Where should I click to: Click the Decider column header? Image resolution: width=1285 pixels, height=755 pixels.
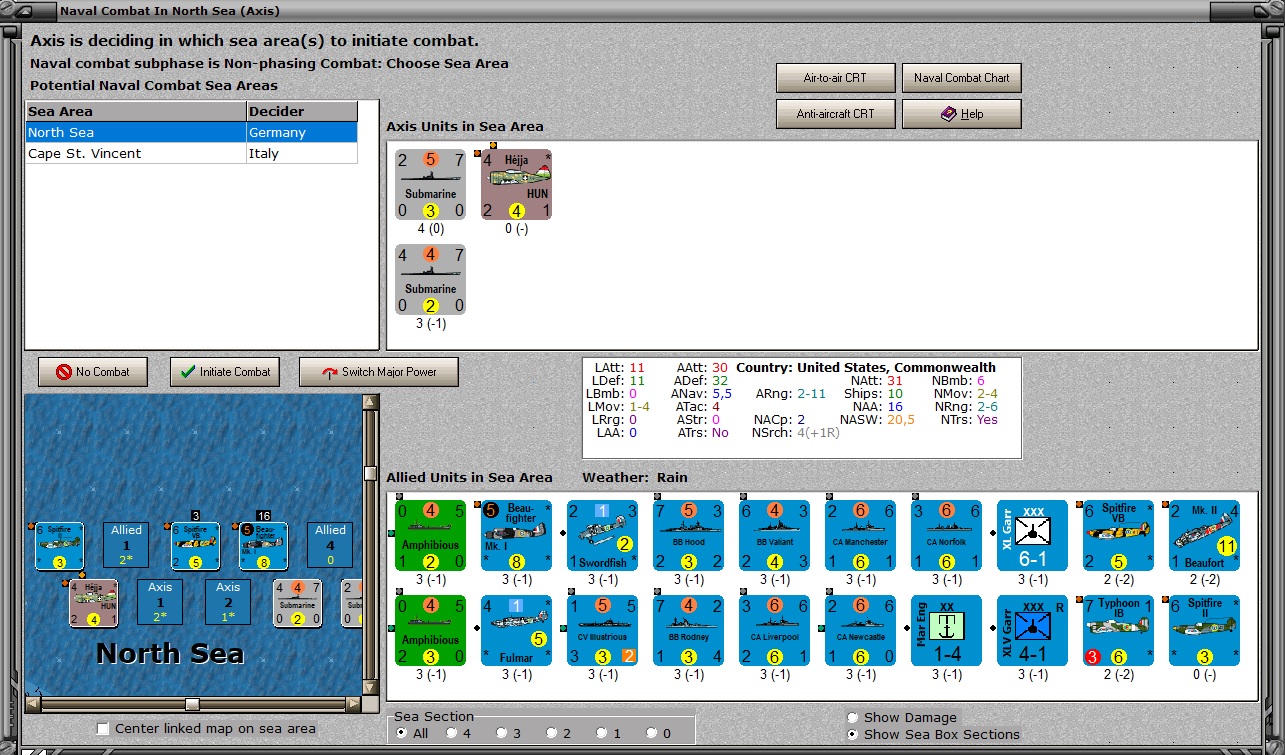(302, 112)
